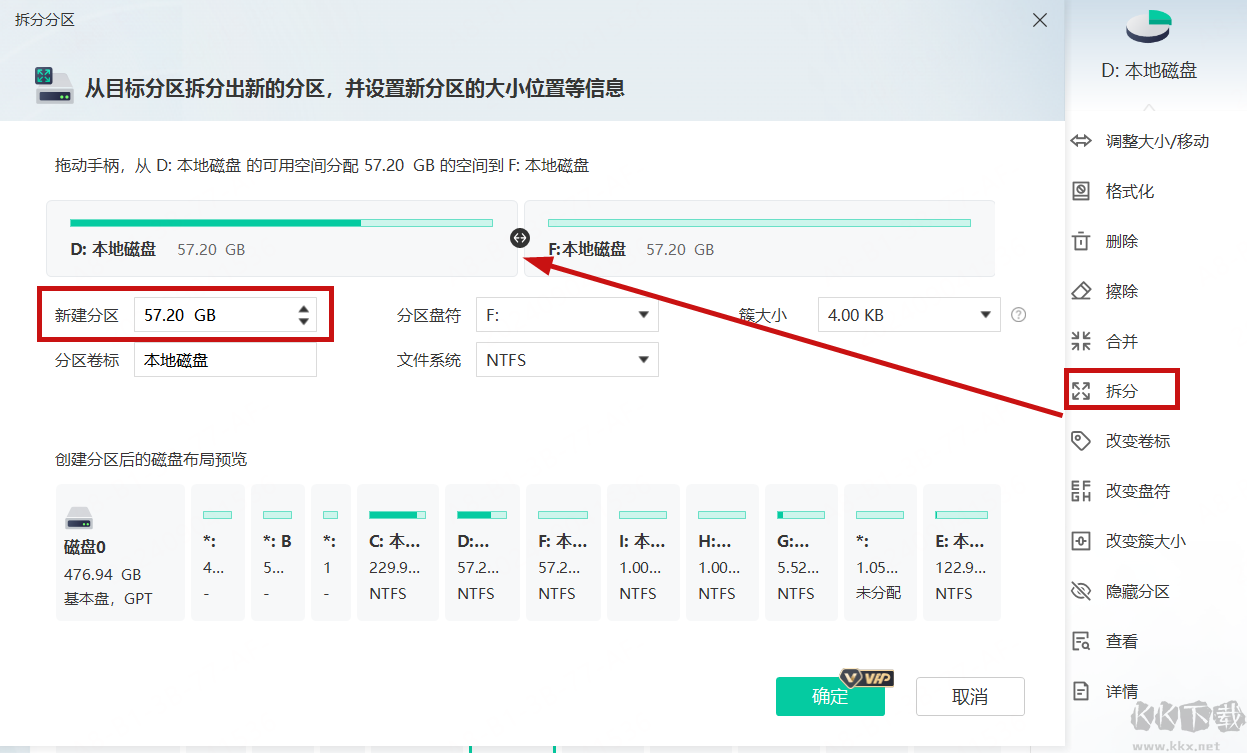Viewport: 1247px width, 753px height.
Task: Click the split partition header disk icon
Action: [52, 86]
